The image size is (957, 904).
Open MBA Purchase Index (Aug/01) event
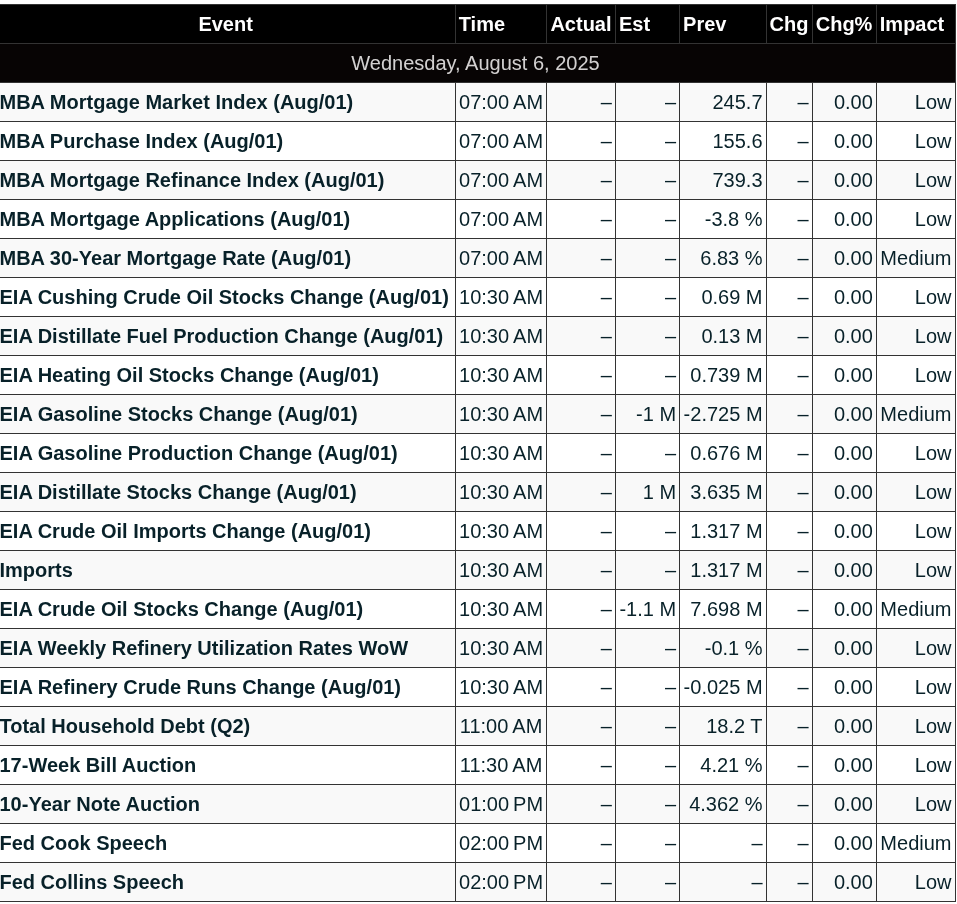(142, 141)
